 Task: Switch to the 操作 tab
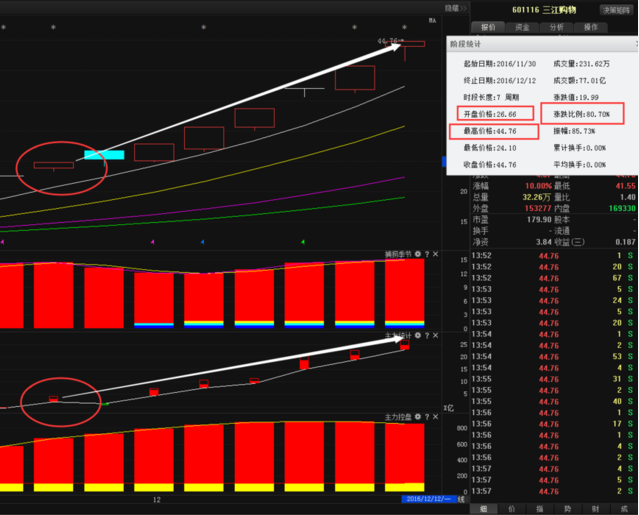tap(591, 27)
